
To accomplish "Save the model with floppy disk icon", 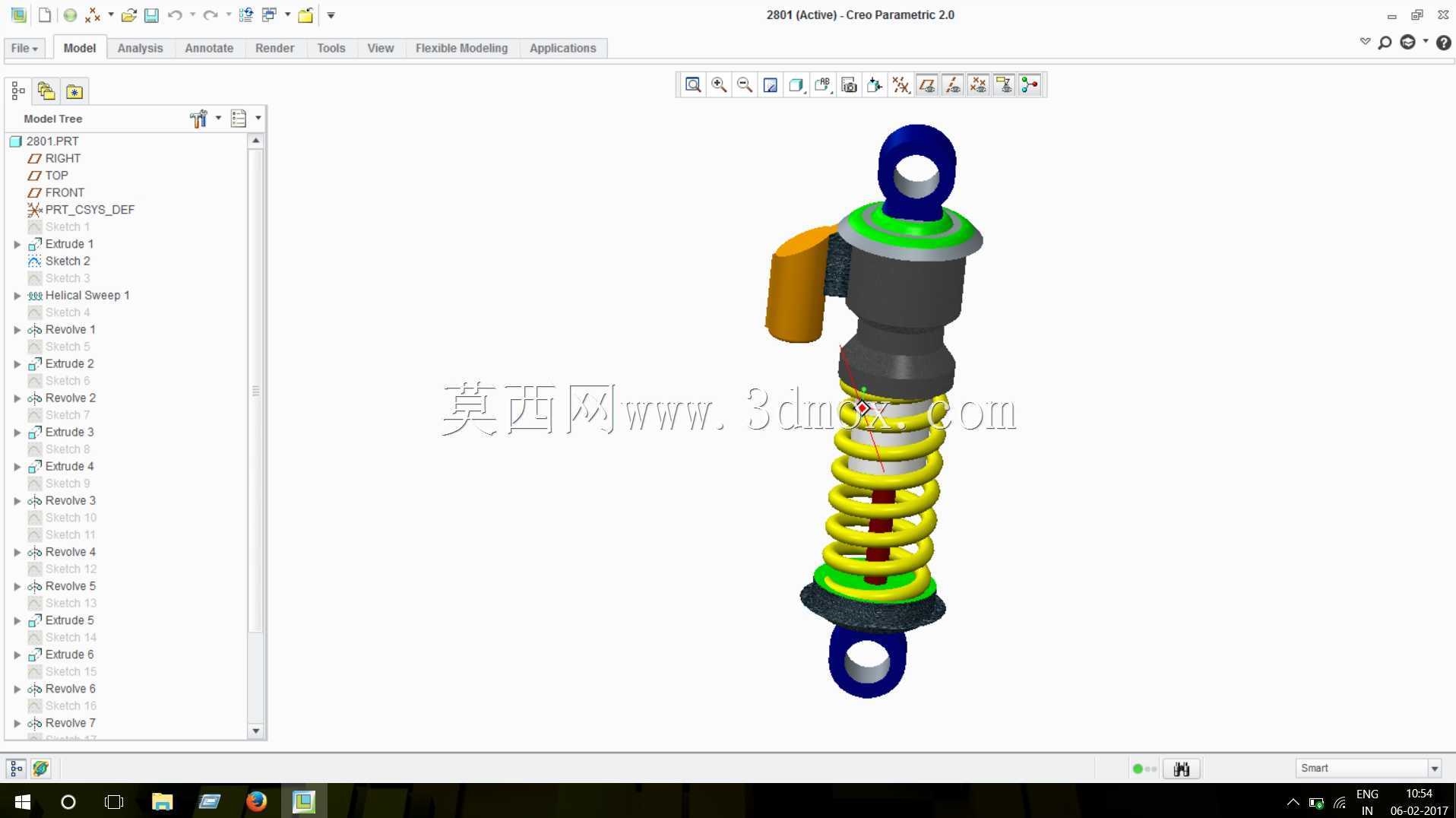I will (151, 14).
